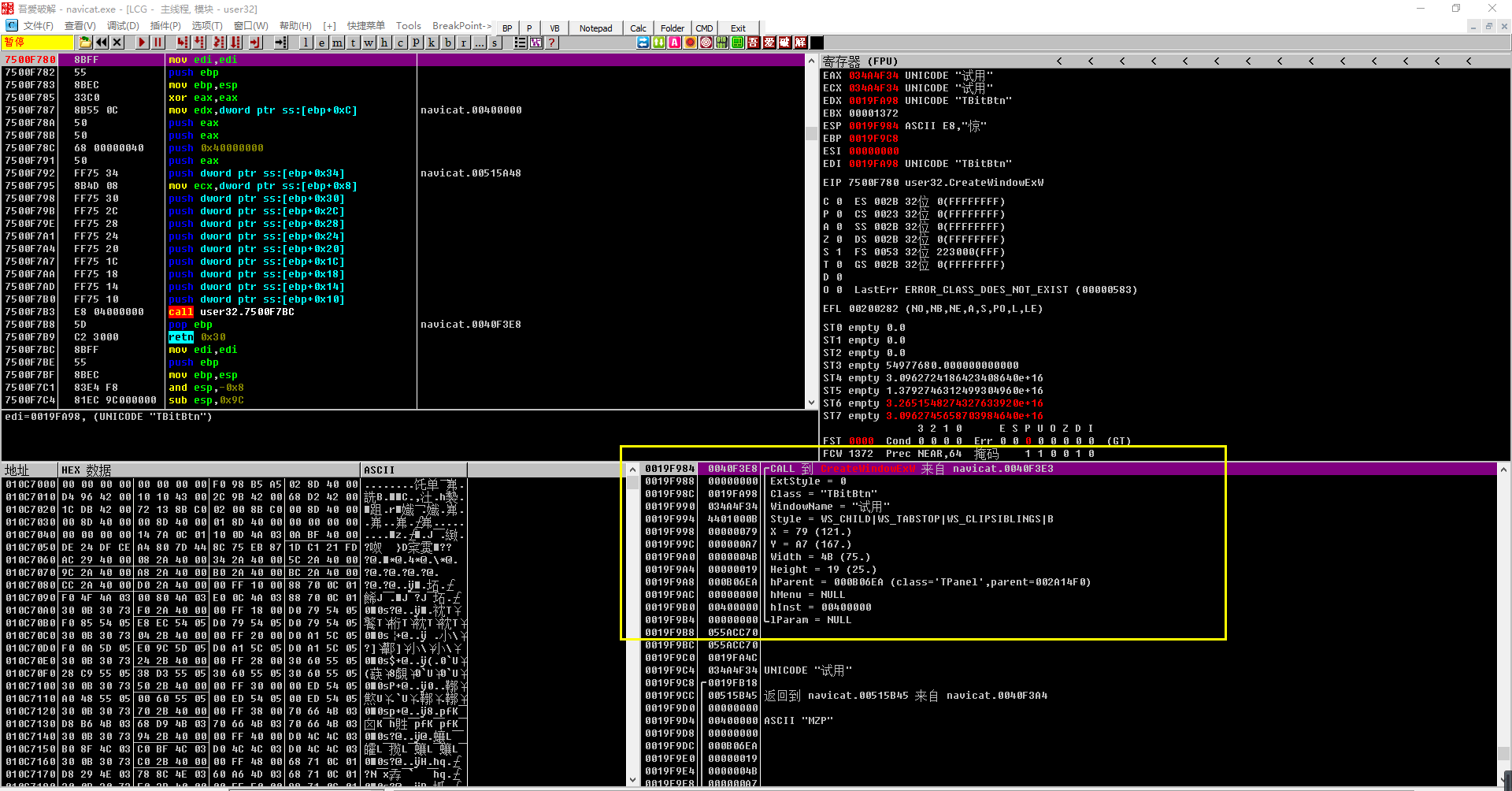Launch Calc from the toolbar
The height and width of the screenshot is (791, 1512).
click(x=639, y=28)
